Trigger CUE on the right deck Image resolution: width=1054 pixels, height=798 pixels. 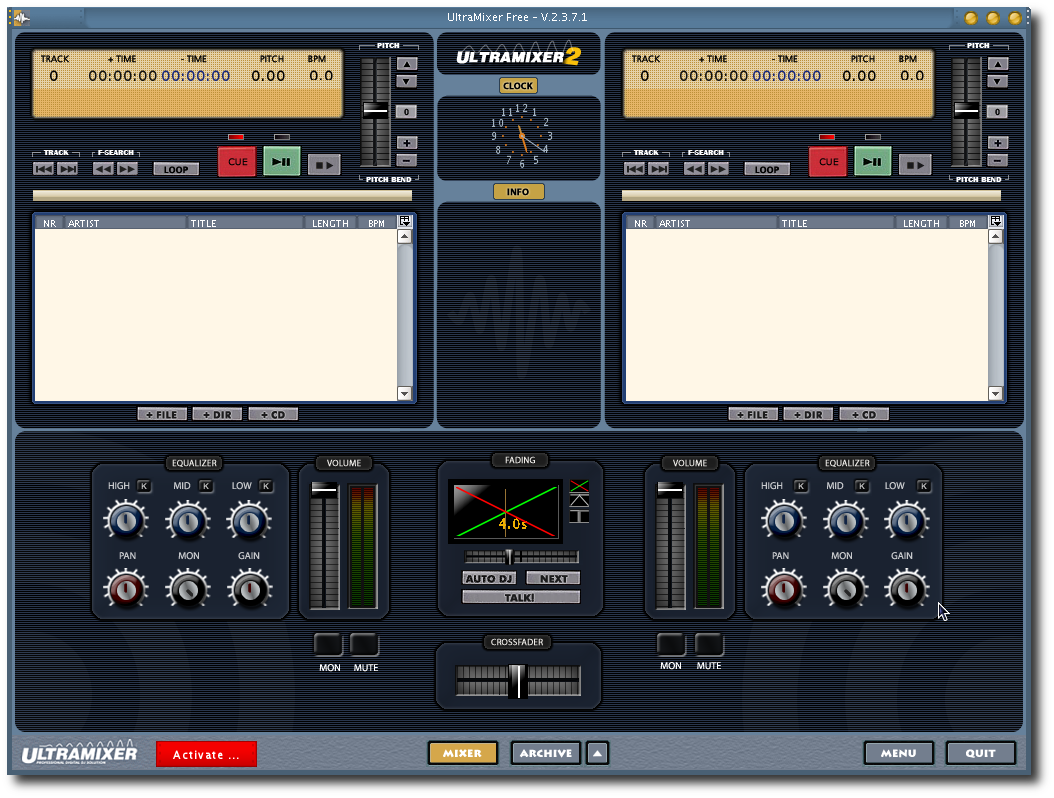click(828, 161)
